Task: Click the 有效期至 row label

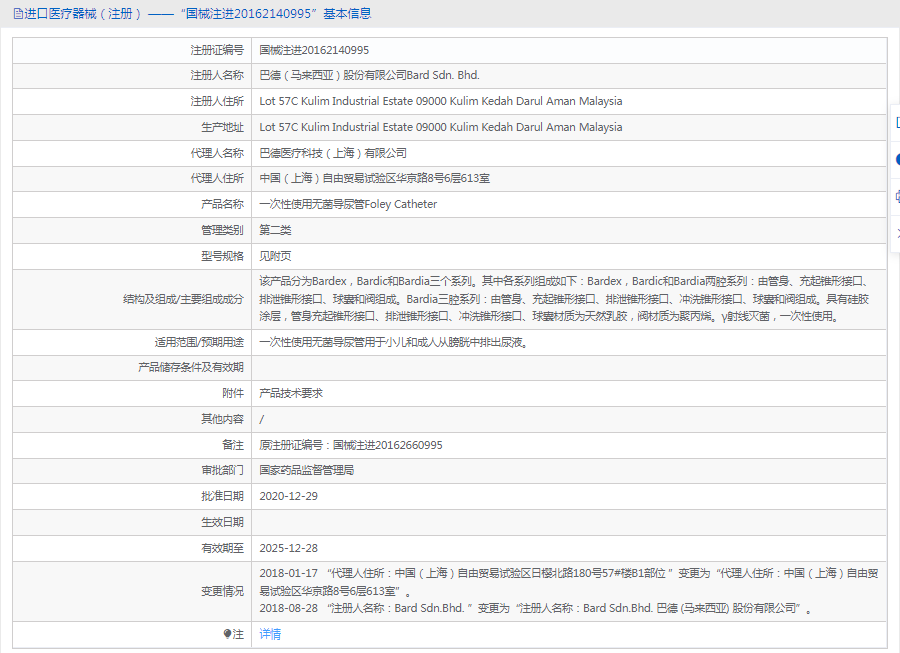Action: click(x=222, y=549)
